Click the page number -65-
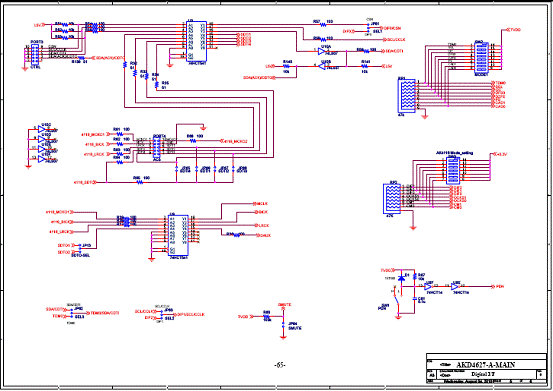The width and height of the screenshot is (553, 391). point(280,365)
